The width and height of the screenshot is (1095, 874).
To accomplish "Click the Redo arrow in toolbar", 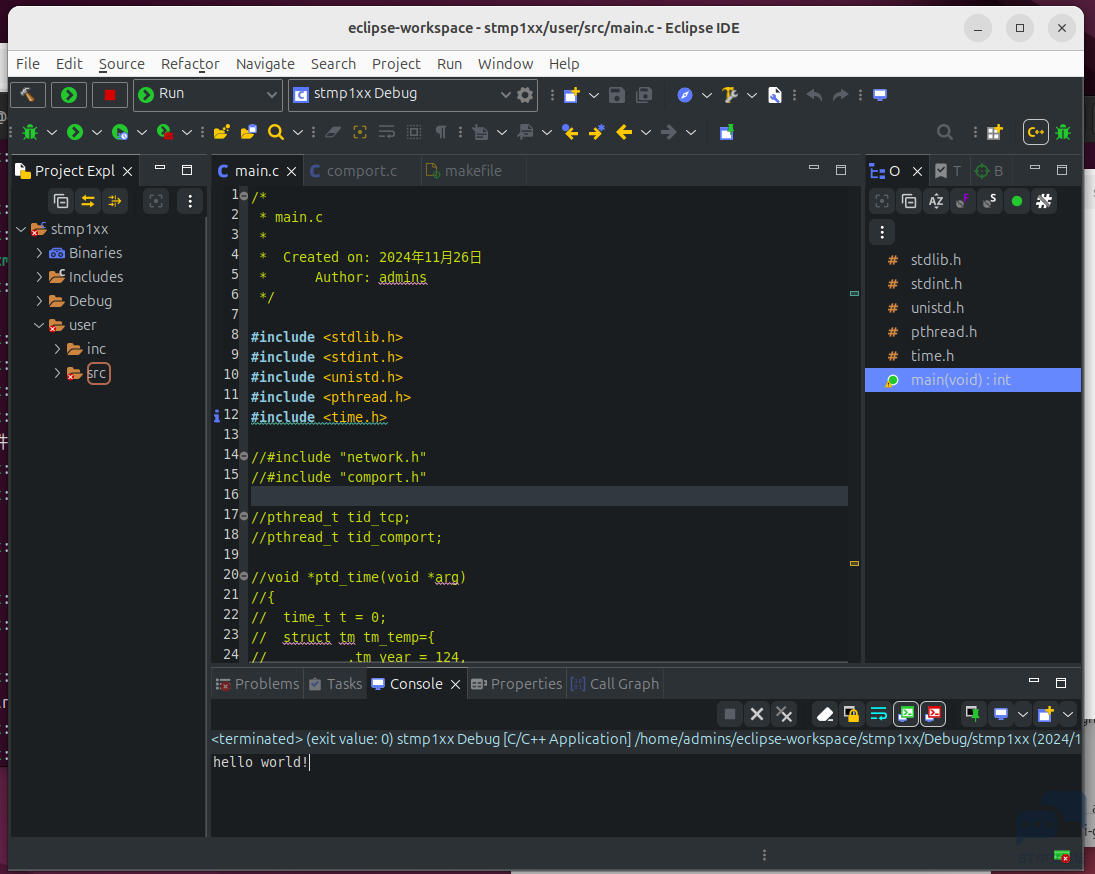I will [841, 95].
